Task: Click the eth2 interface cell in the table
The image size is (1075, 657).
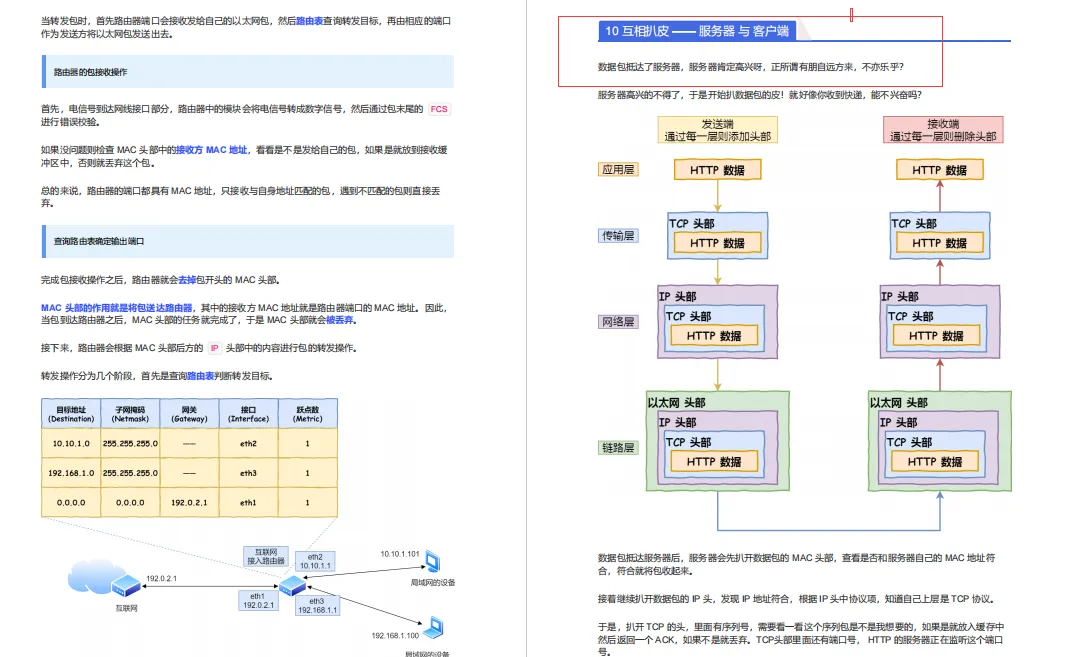Action: click(x=248, y=444)
